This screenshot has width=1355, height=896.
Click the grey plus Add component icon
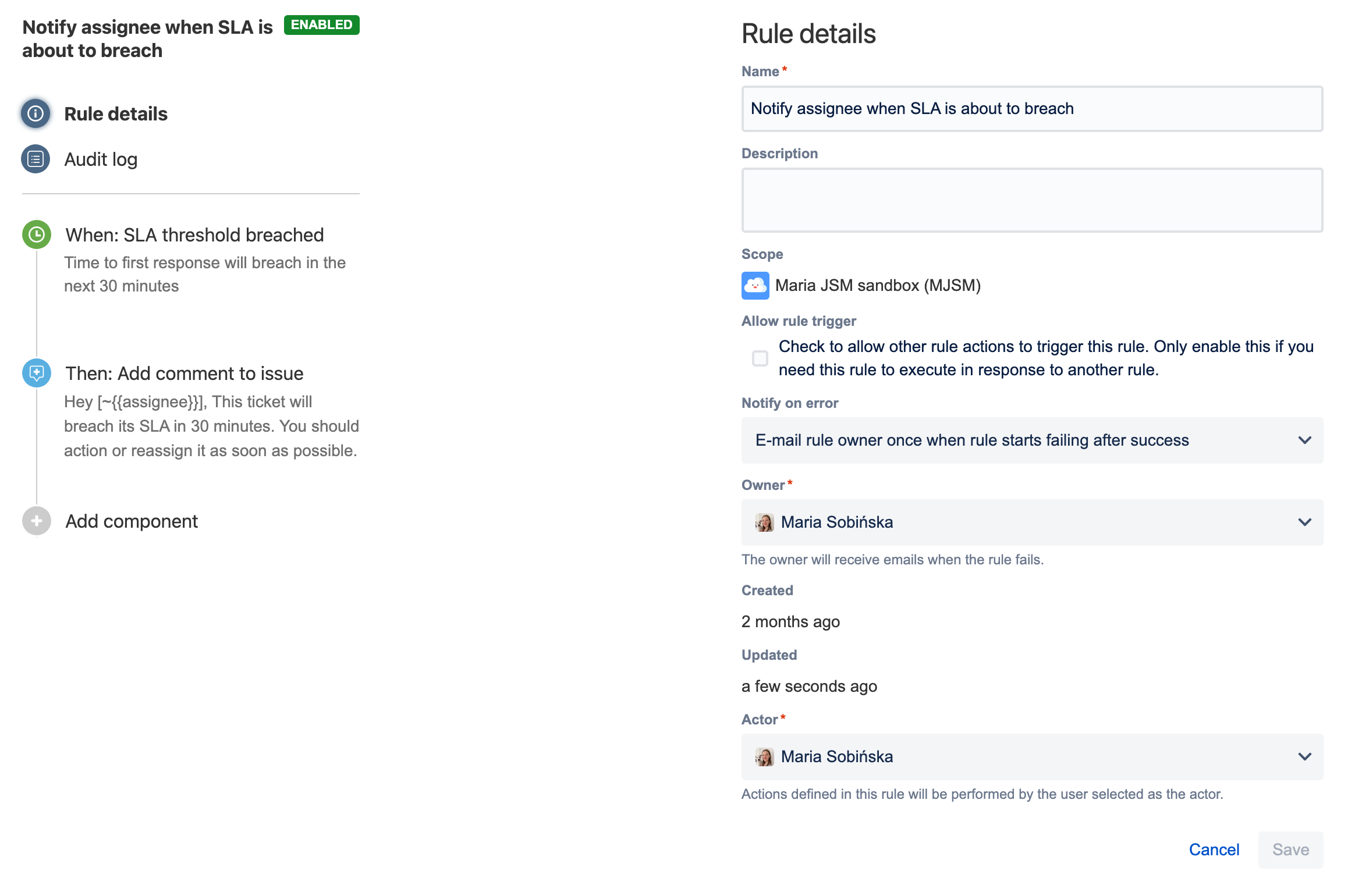[x=37, y=521]
